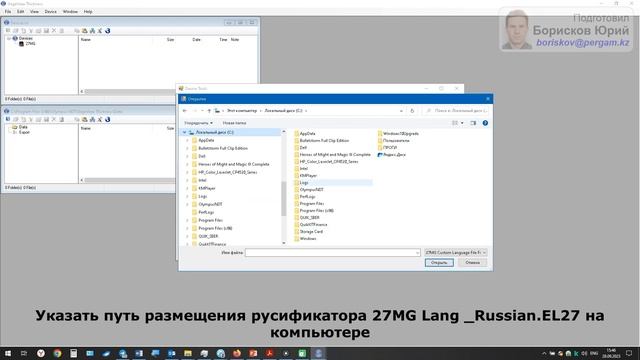Viewport: 640px width, 360px height.
Task: Go back in the open-file dialog
Action: [x=184, y=111]
